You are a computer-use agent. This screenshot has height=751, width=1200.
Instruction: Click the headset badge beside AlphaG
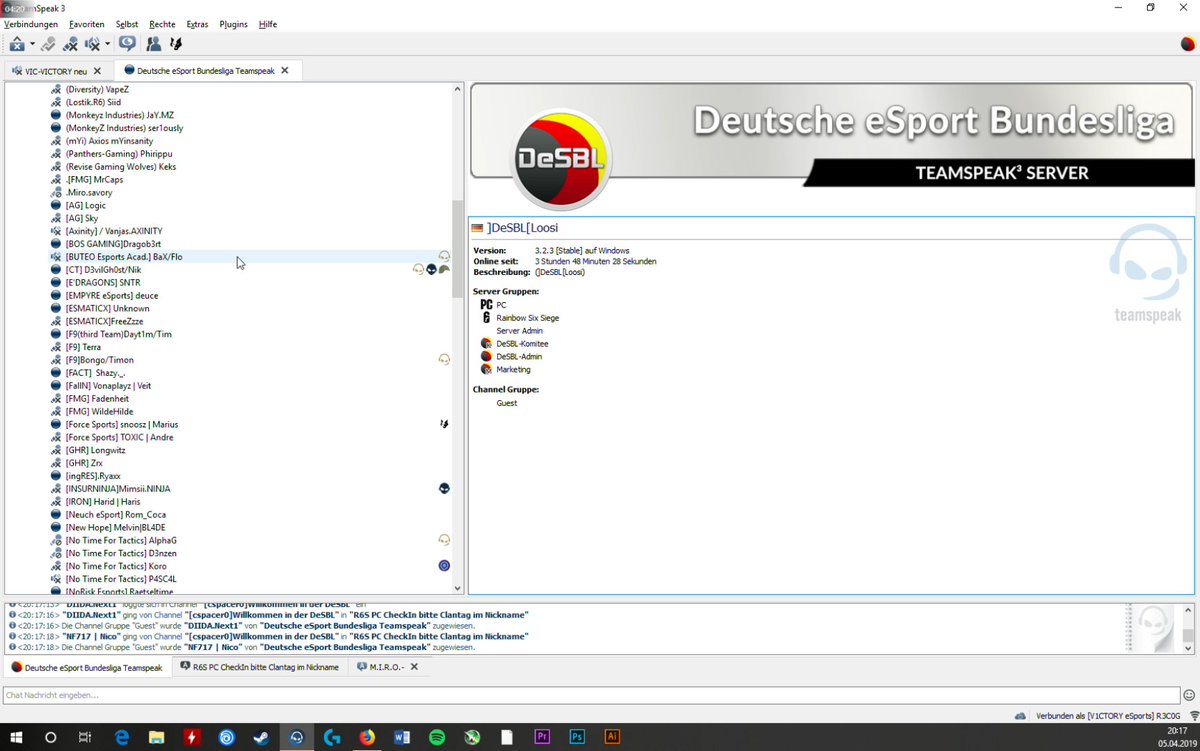444,540
